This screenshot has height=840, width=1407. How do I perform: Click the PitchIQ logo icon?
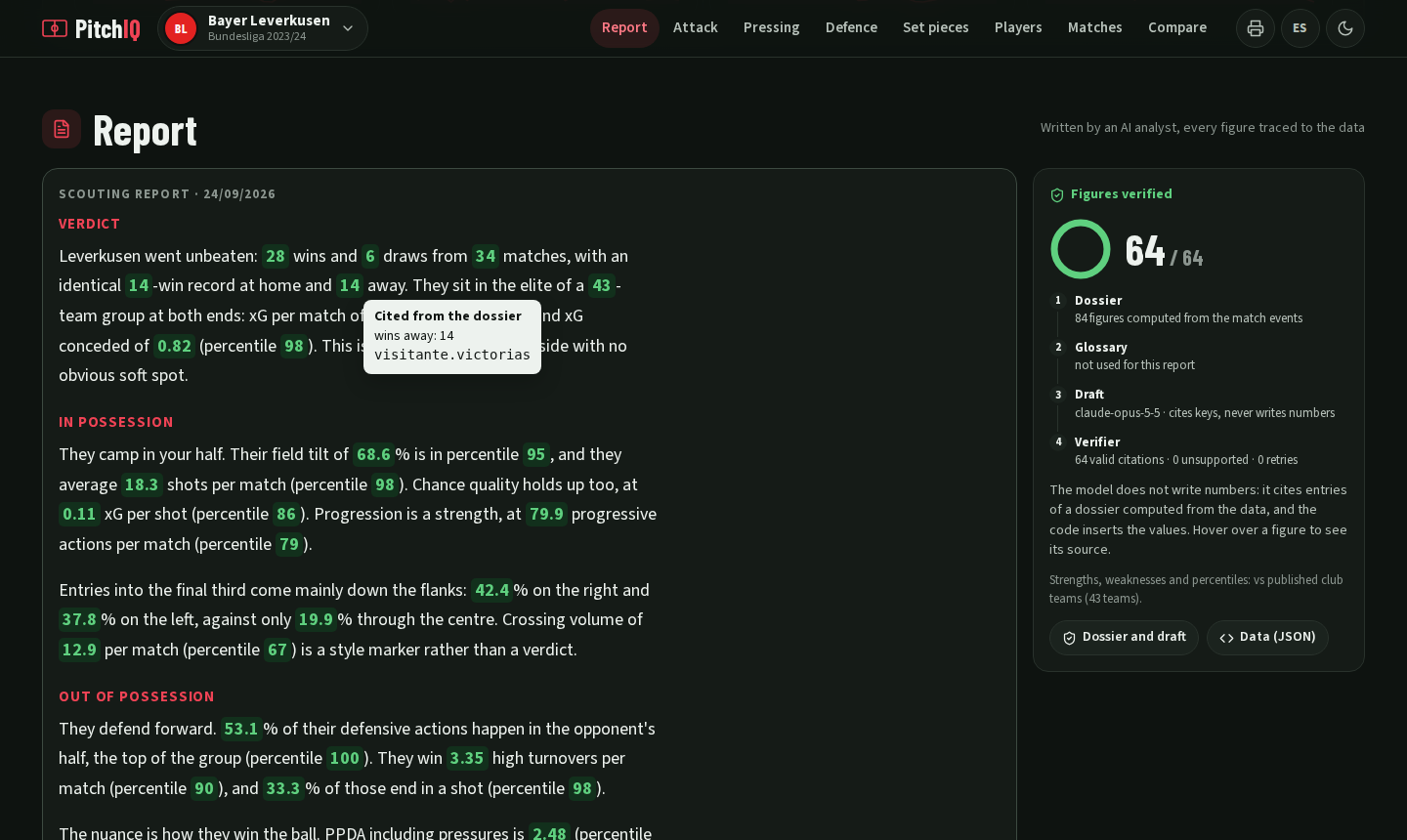click(55, 28)
